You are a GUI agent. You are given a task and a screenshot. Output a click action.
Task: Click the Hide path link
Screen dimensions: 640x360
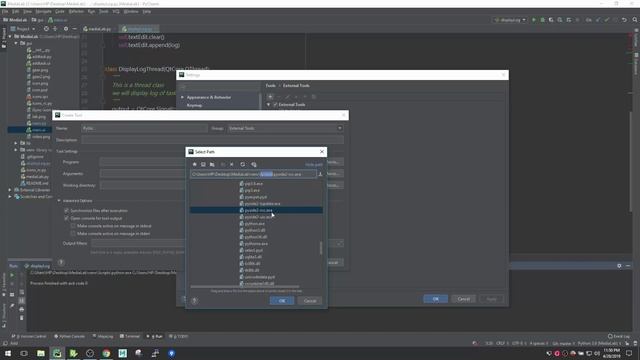(x=314, y=164)
